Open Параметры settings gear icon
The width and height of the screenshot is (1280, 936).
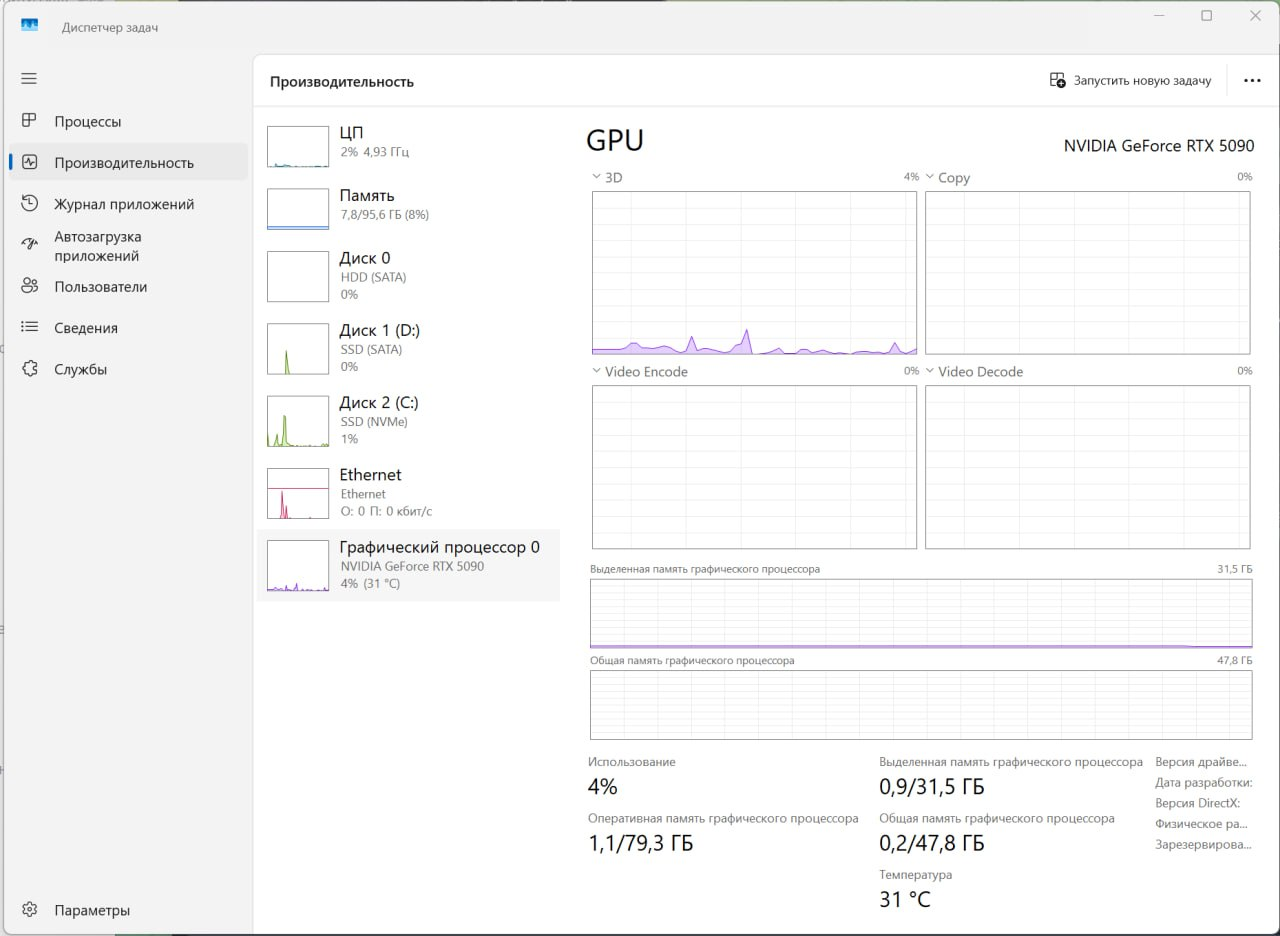[x=29, y=910]
